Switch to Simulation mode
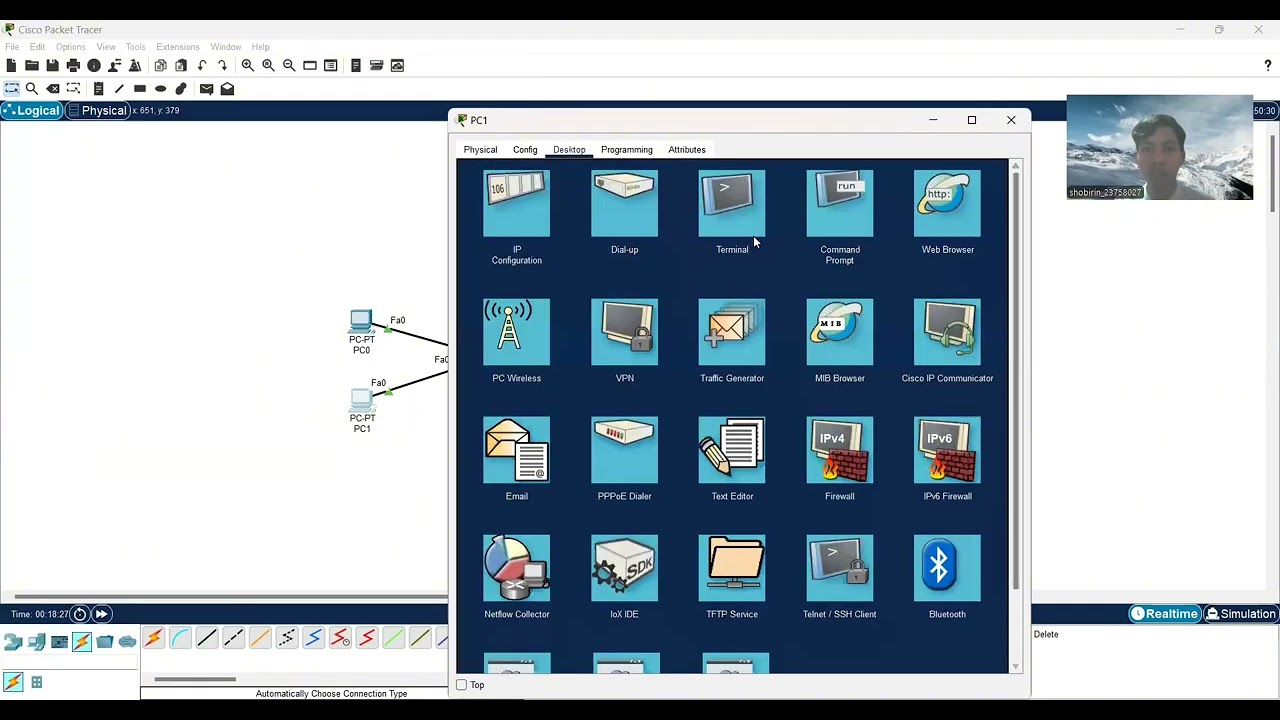The height and width of the screenshot is (720, 1280). coord(1240,614)
